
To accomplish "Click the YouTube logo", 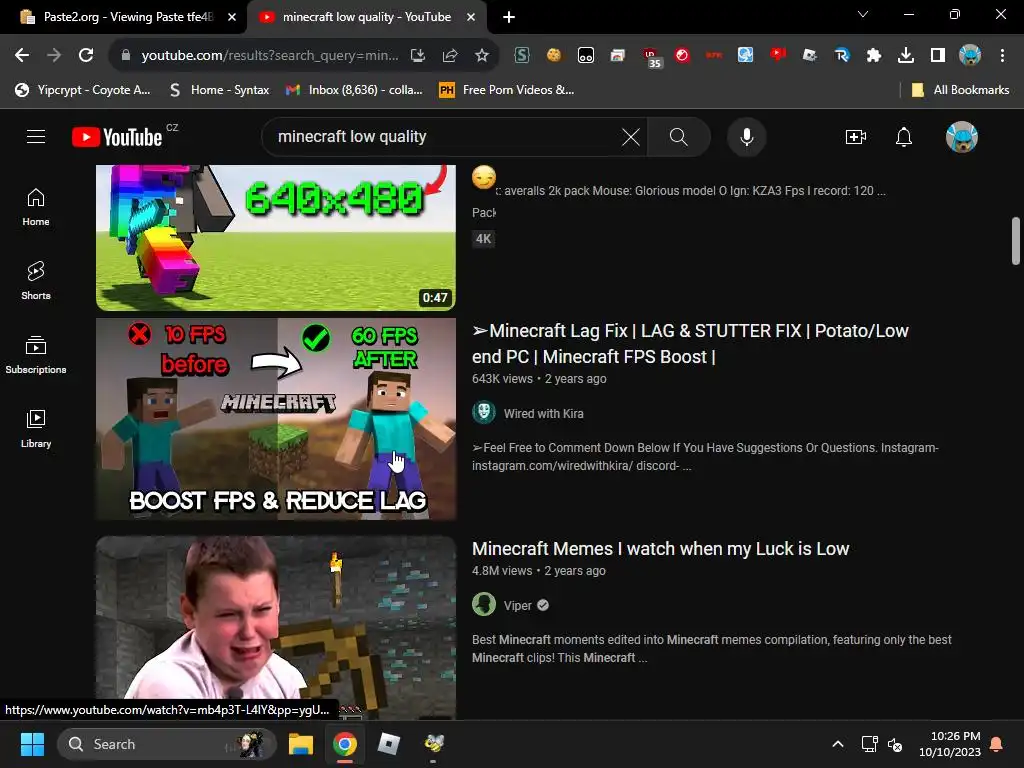I will pyautogui.click(x=118, y=137).
